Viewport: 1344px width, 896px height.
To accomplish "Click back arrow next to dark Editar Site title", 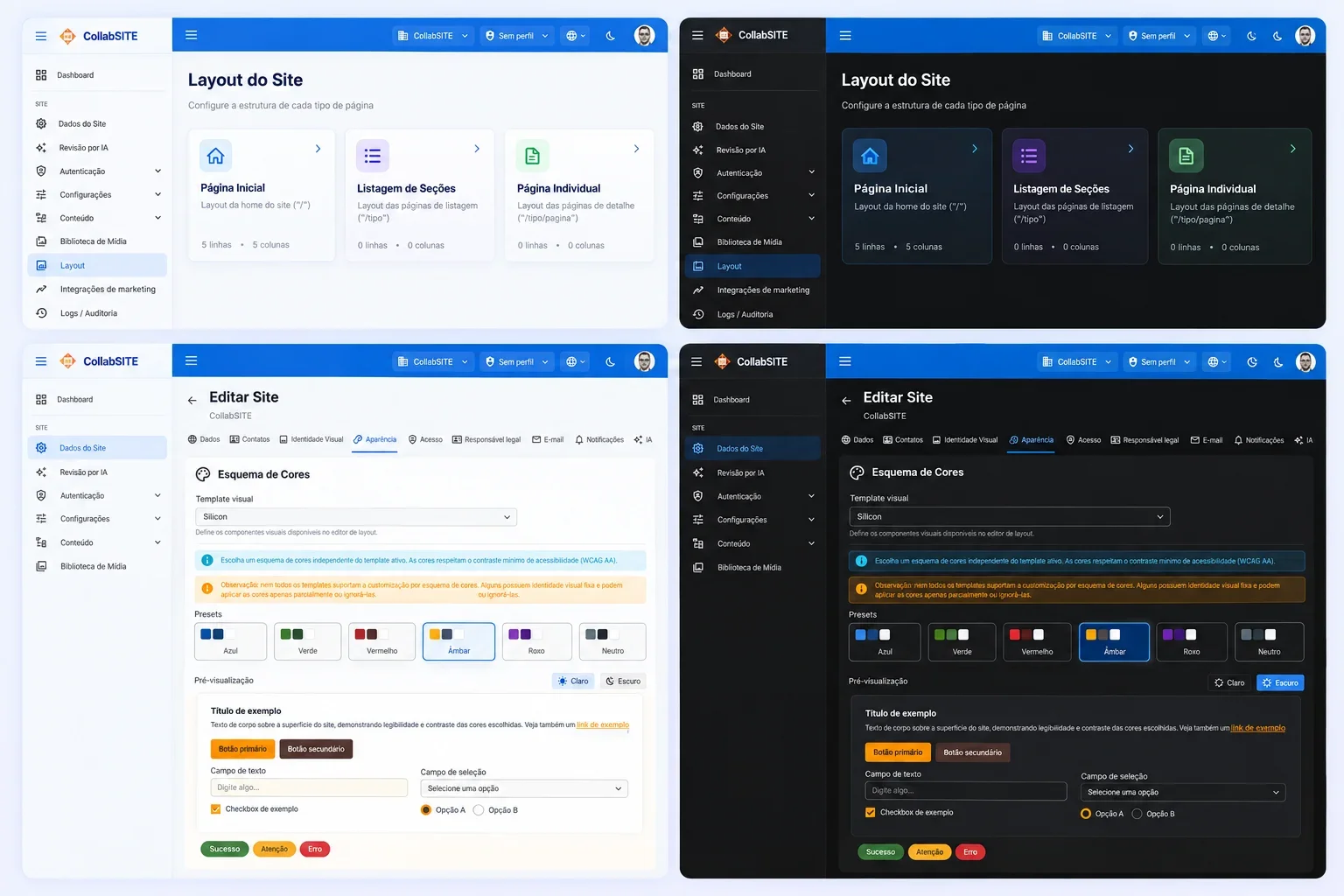I will click(846, 401).
